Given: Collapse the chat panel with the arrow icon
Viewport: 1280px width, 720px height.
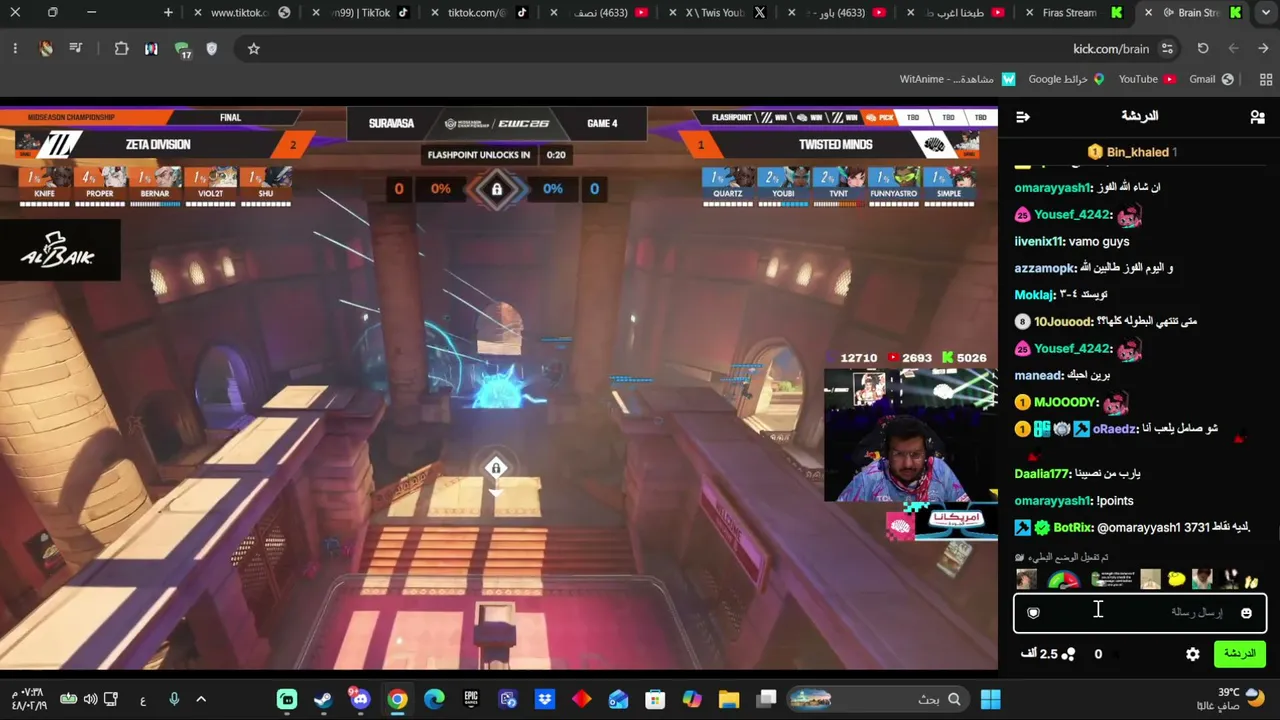Looking at the screenshot, I should [x=1022, y=117].
